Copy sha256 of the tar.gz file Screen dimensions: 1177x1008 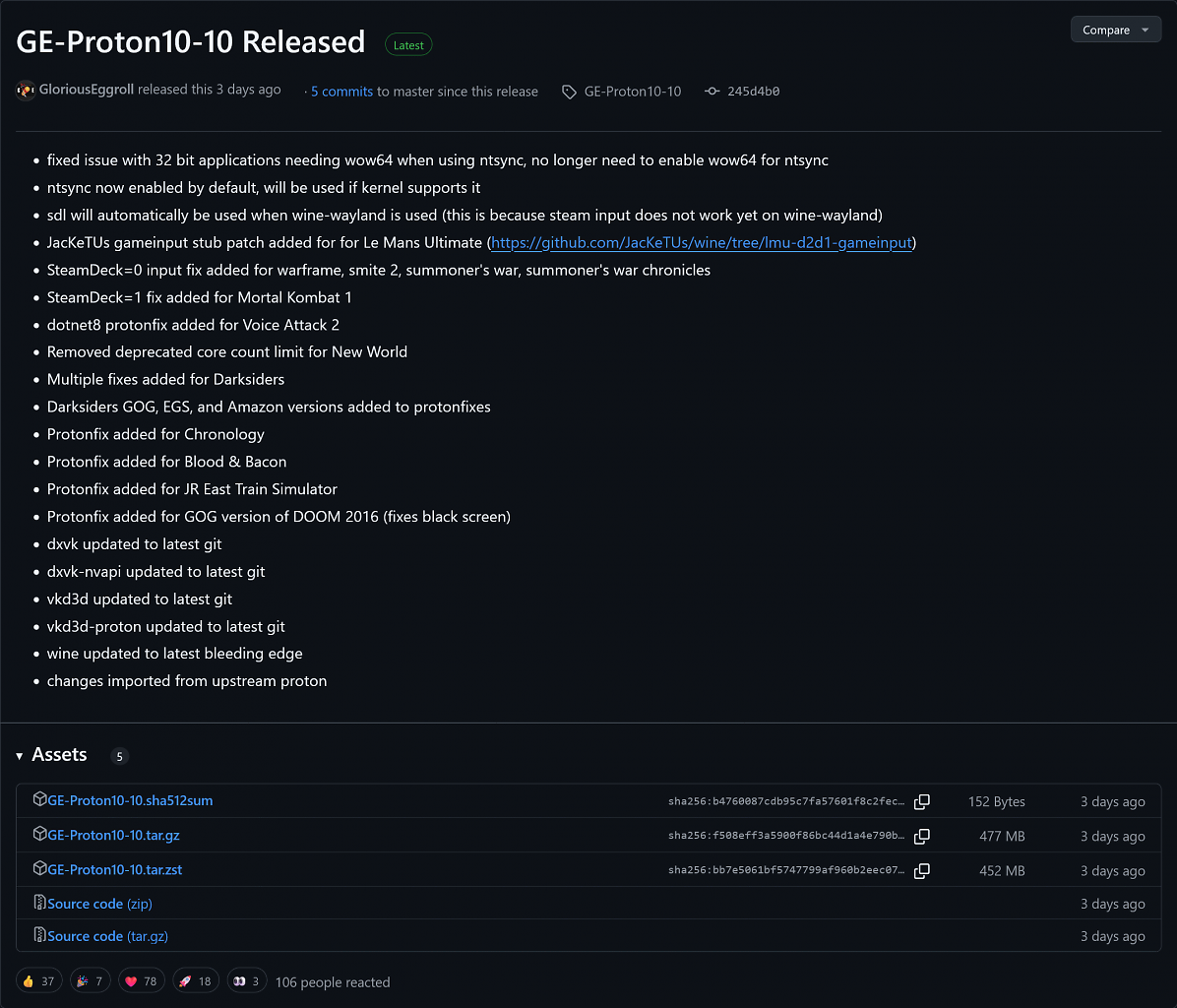pyautogui.click(x=922, y=836)
